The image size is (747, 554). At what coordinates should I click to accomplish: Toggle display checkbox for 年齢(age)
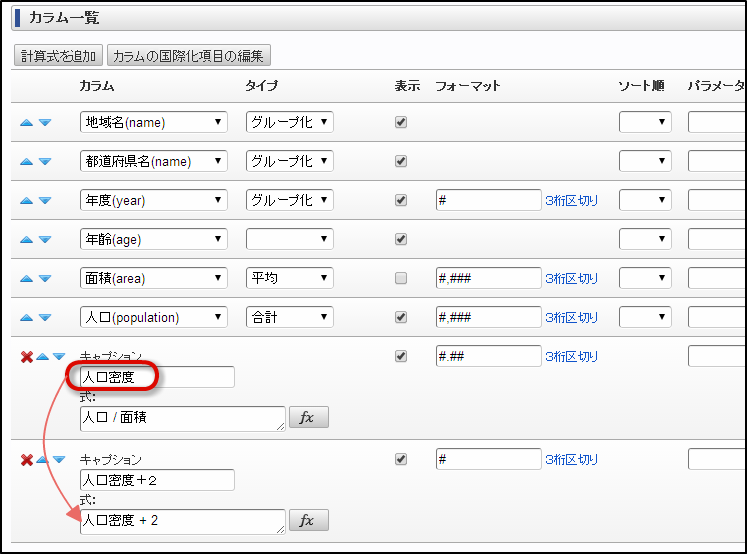tap(401, 239)
